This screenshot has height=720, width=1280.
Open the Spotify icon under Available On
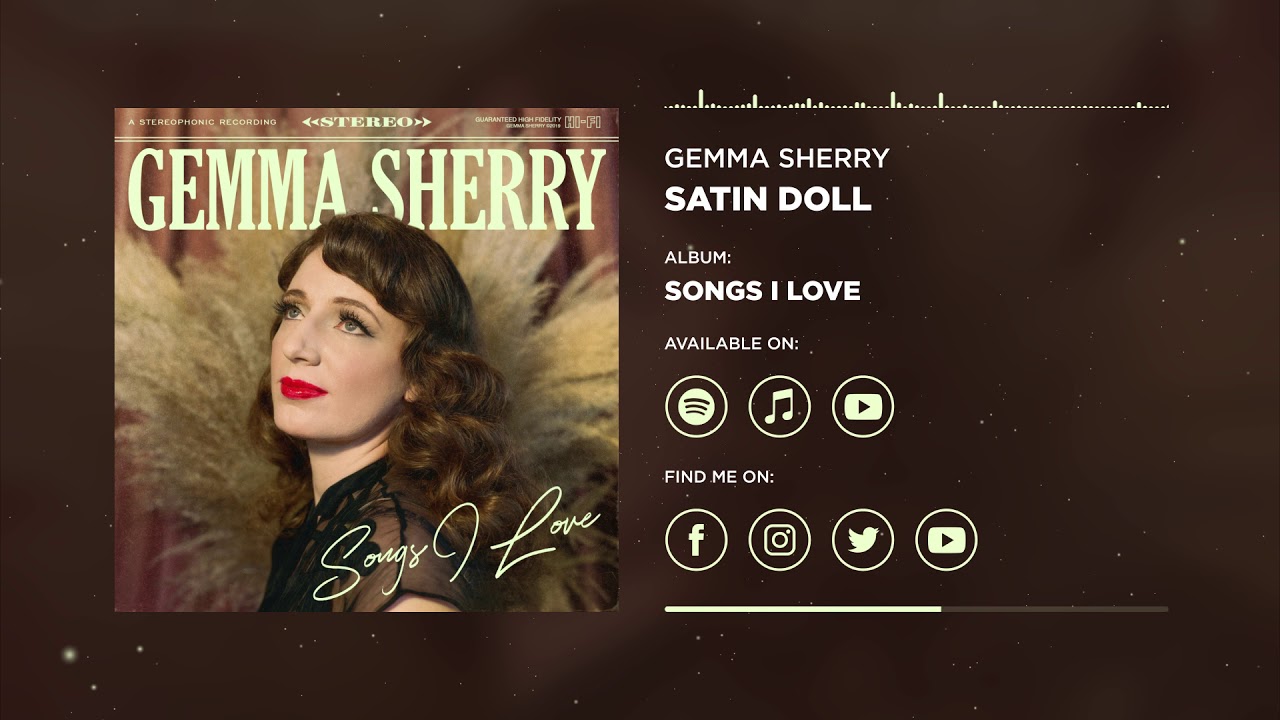coord(696,407)
